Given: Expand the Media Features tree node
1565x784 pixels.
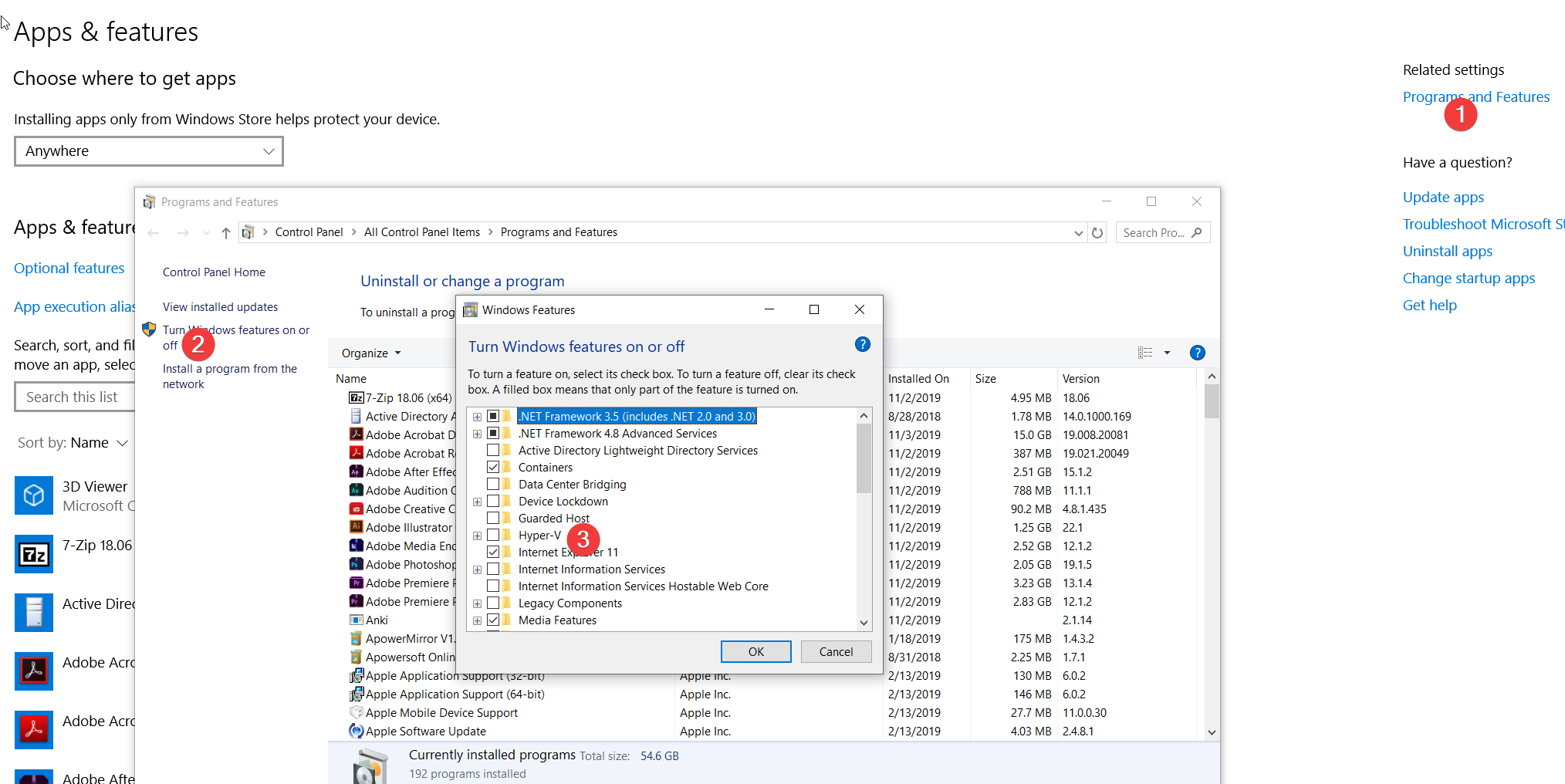Looking at the screenshot, I should [x=477, y=620].
